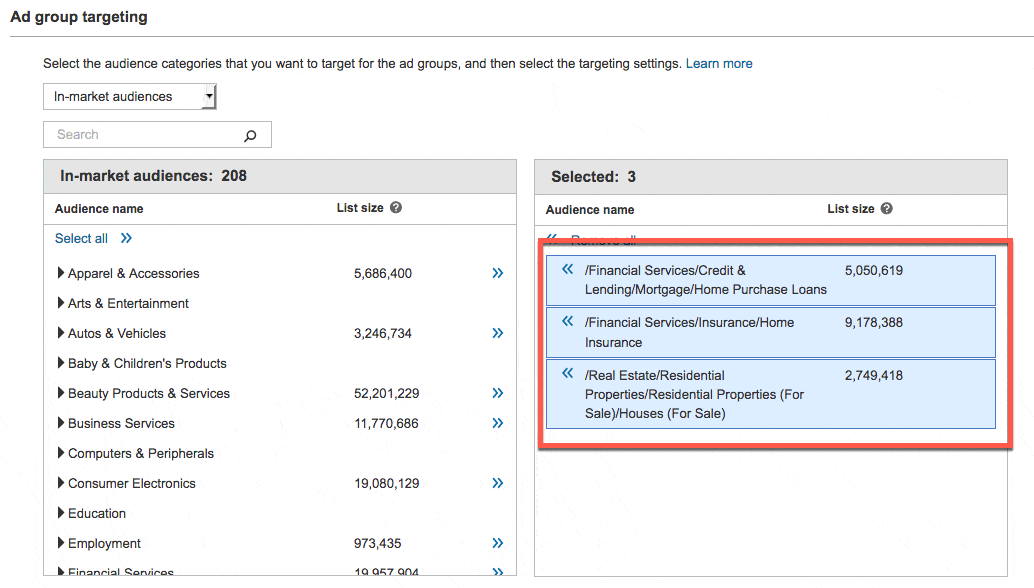Image resolution: width=1034 pixels, height=588 pixels.
Task: Expand the Arts & Entertainment category
Action: pos(61,303)
